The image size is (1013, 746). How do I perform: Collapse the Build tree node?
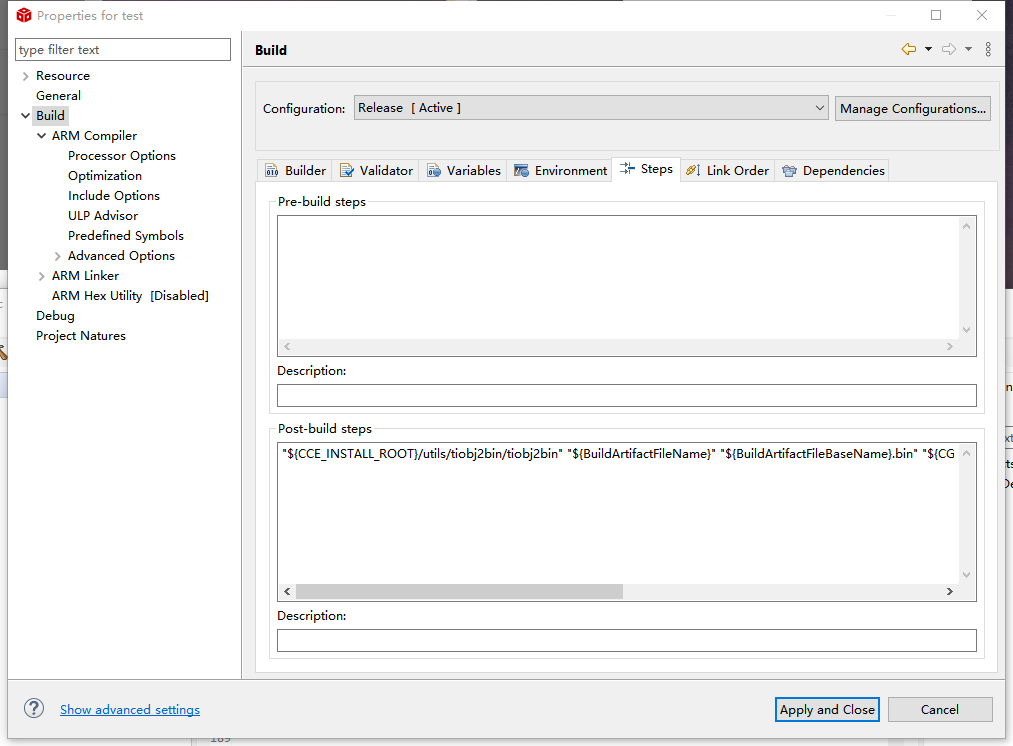tap(25, 116)
